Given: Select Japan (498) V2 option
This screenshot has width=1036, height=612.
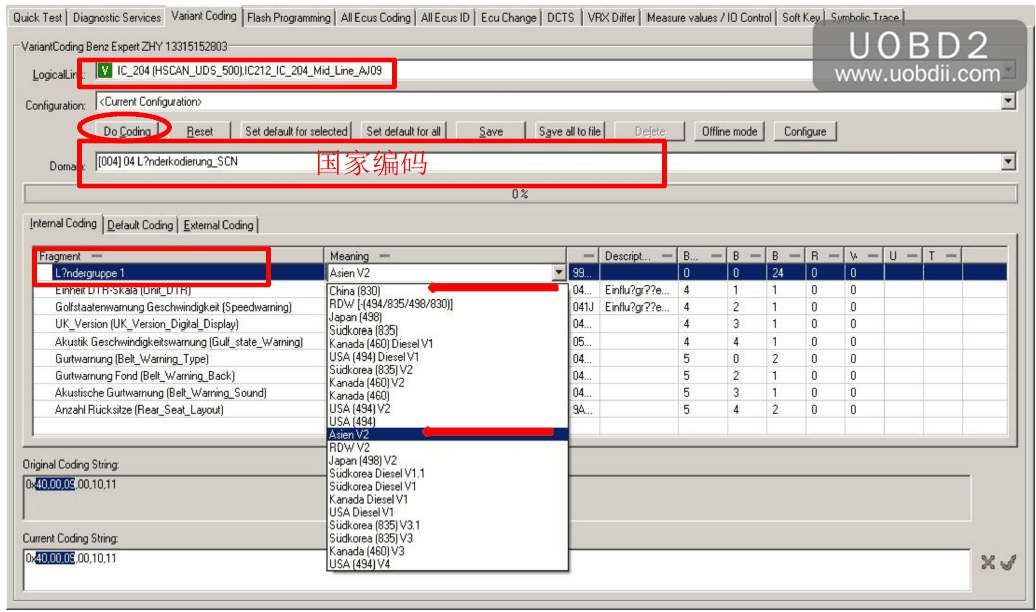Looking at the screenshot, I should 447,461.
